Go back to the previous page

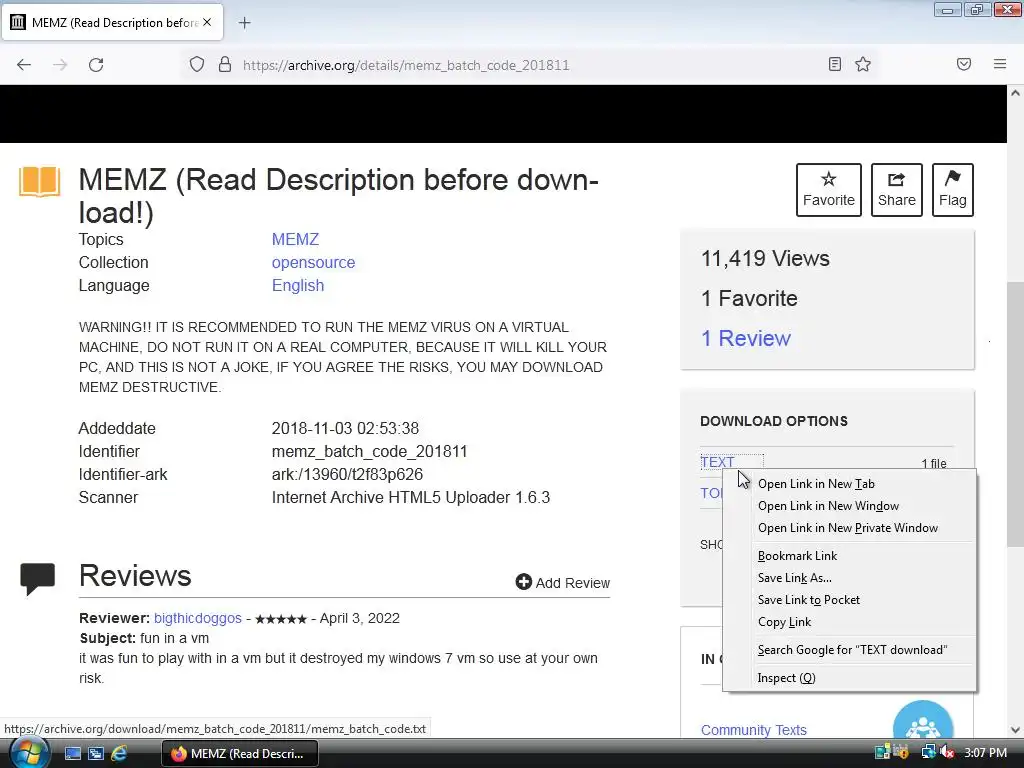pyautogui.click(x=24, y=65)
